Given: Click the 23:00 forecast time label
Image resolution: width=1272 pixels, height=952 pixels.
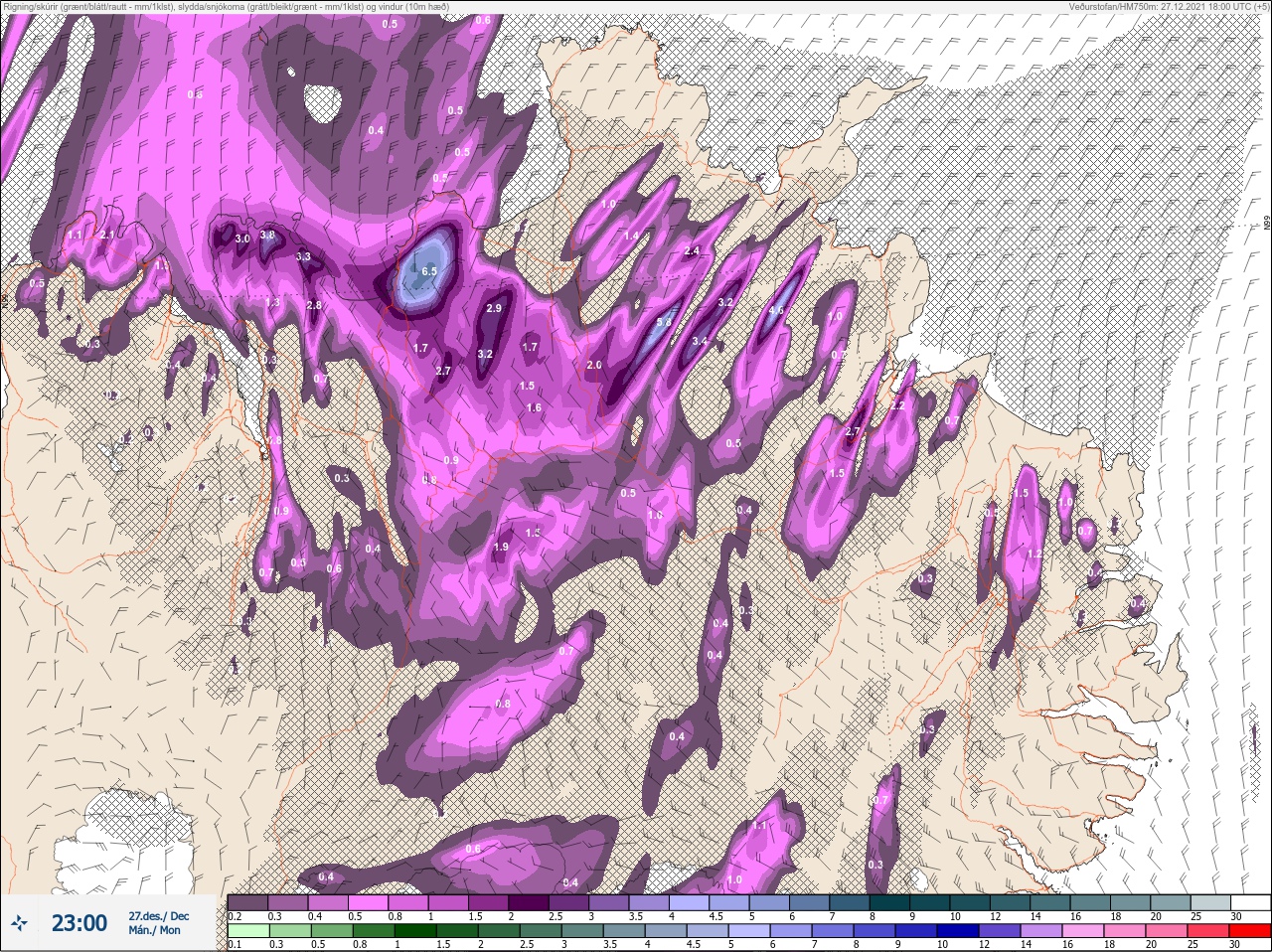Looking at the screenshot, I should [79, 923].
